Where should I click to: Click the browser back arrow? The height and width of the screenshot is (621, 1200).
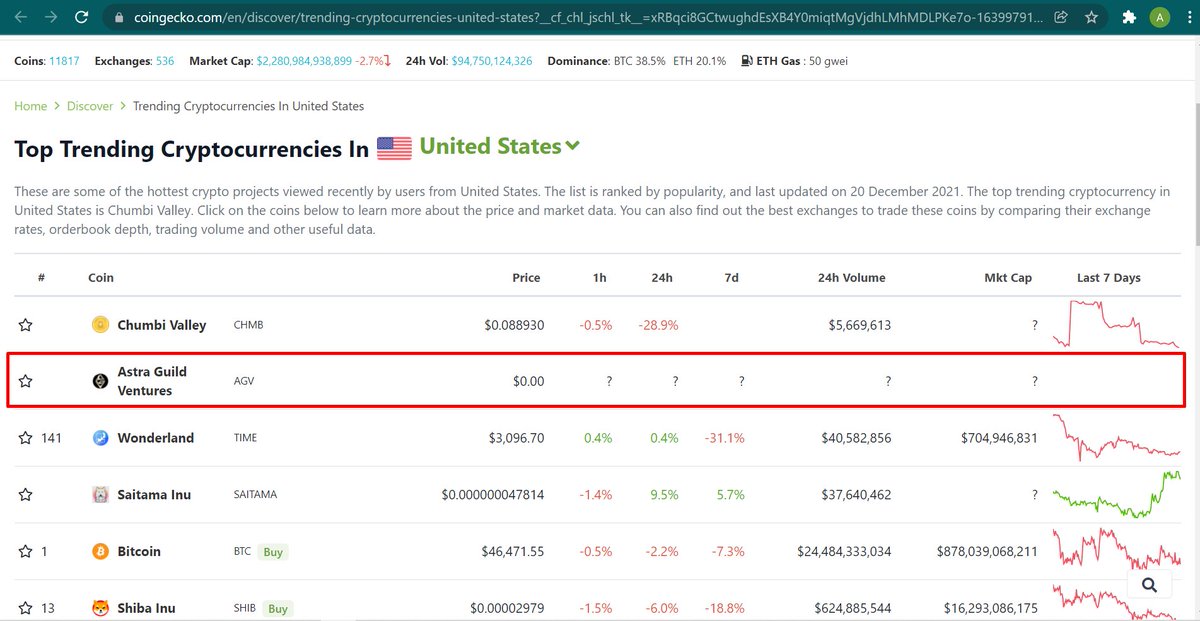22,17
